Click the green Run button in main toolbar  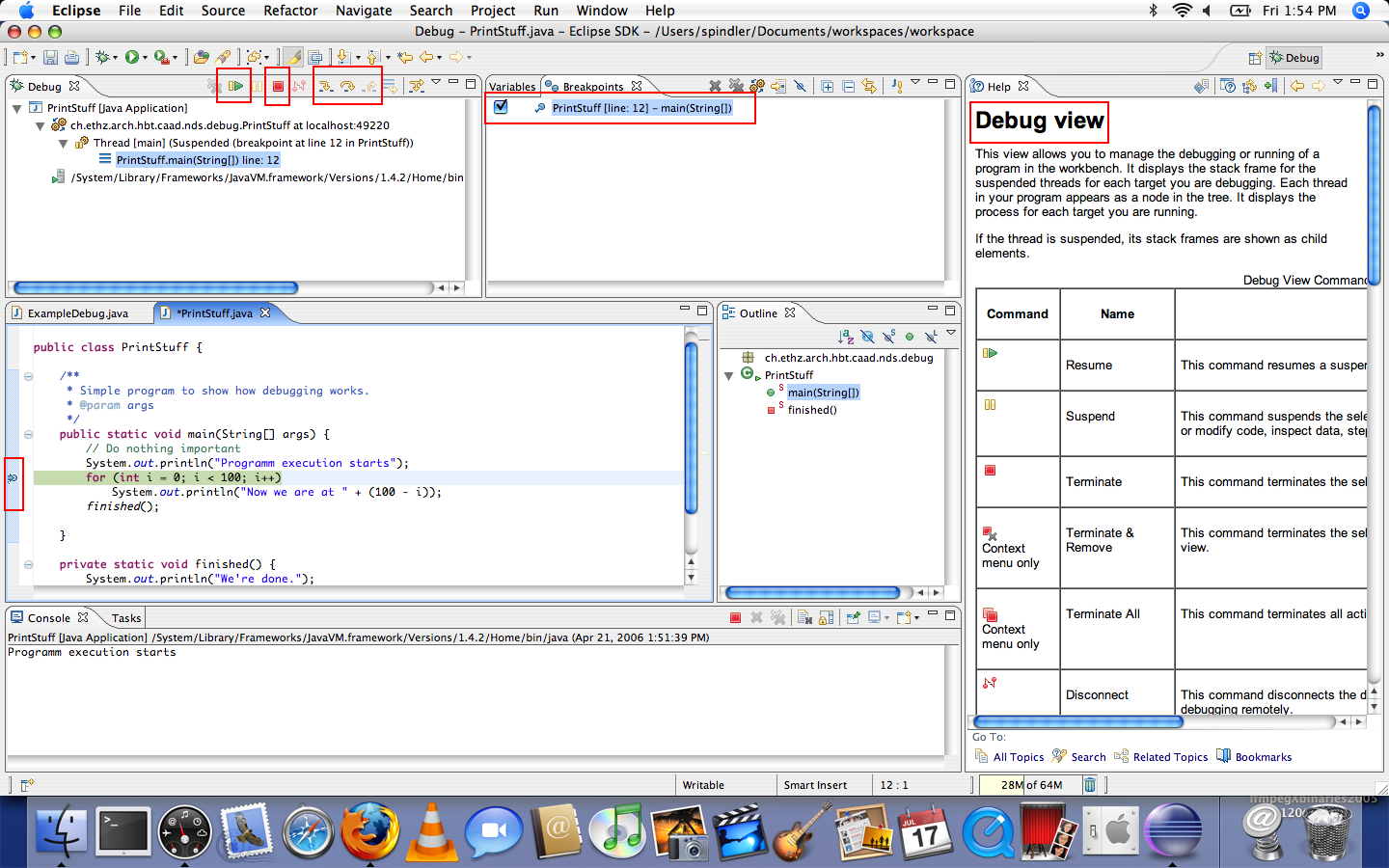pos(131,58)
